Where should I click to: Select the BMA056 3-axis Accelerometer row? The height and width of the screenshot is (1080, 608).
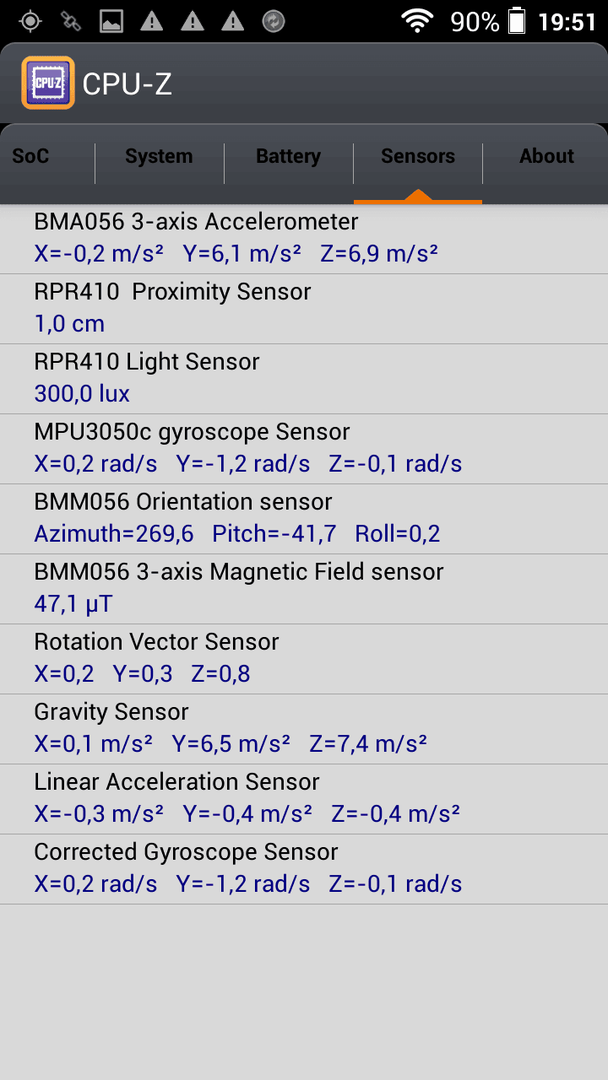(x=304, y=238)
